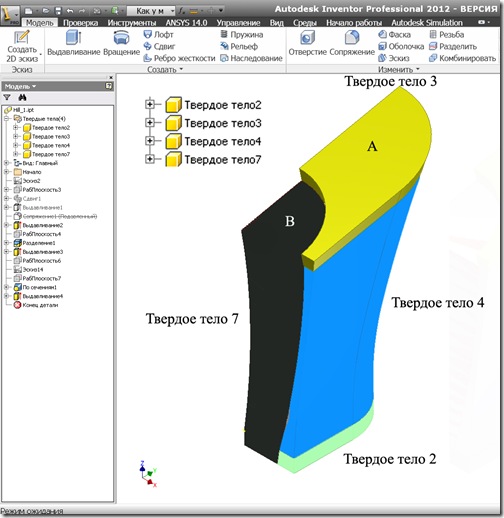The height and width of the screenshot is (518, 504).
Task: Expand the Создать panel dropdown
Action: pos(165,69)
